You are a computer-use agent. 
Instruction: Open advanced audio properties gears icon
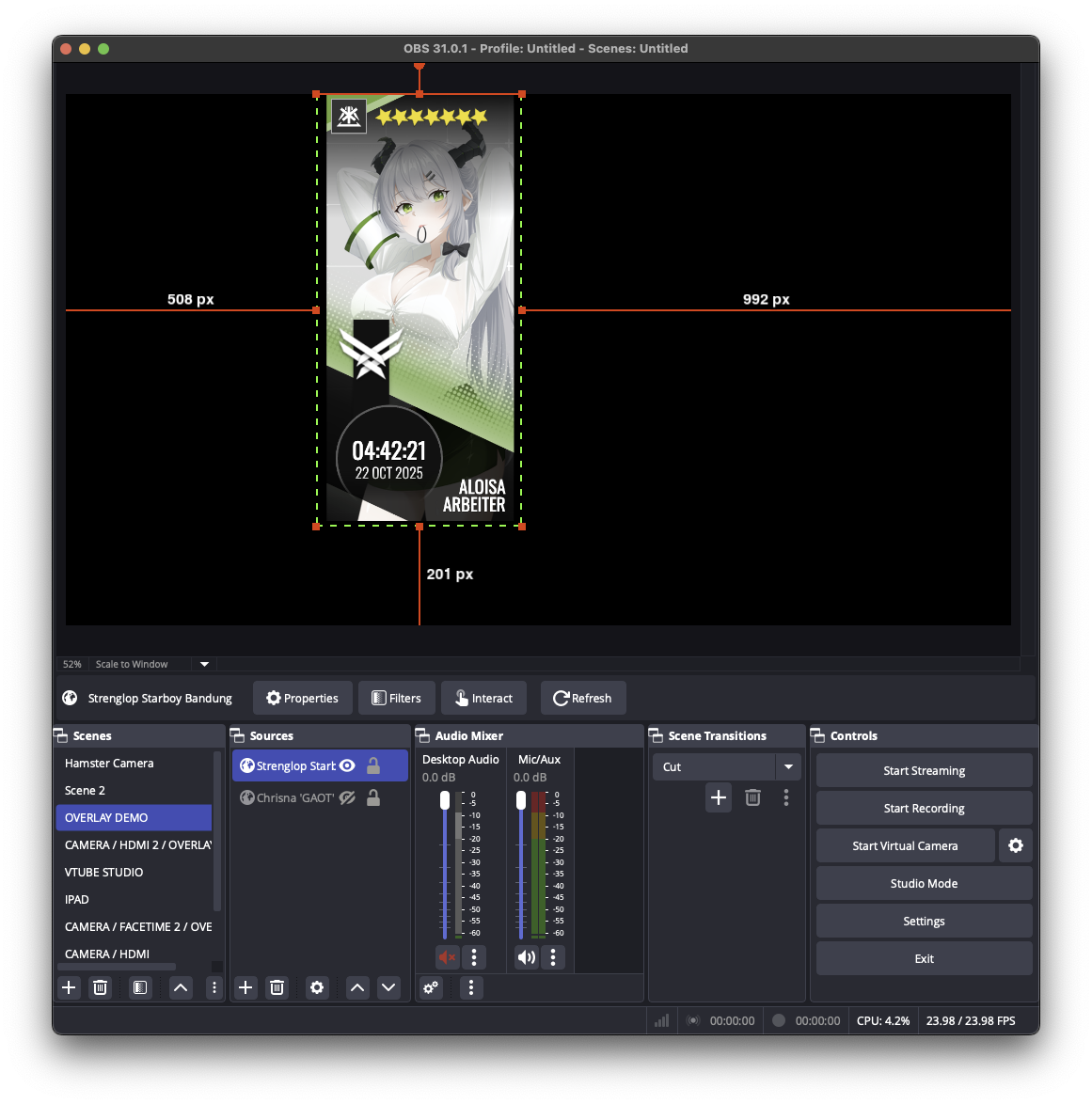431,987
